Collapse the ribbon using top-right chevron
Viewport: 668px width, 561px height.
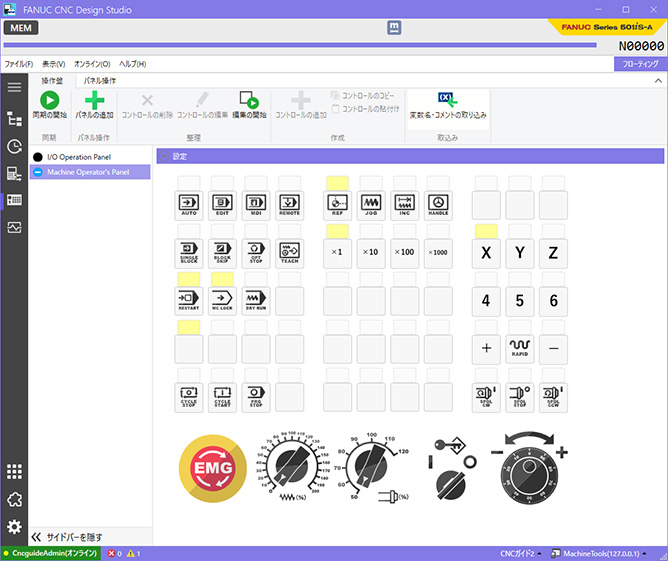pos(658,79)
